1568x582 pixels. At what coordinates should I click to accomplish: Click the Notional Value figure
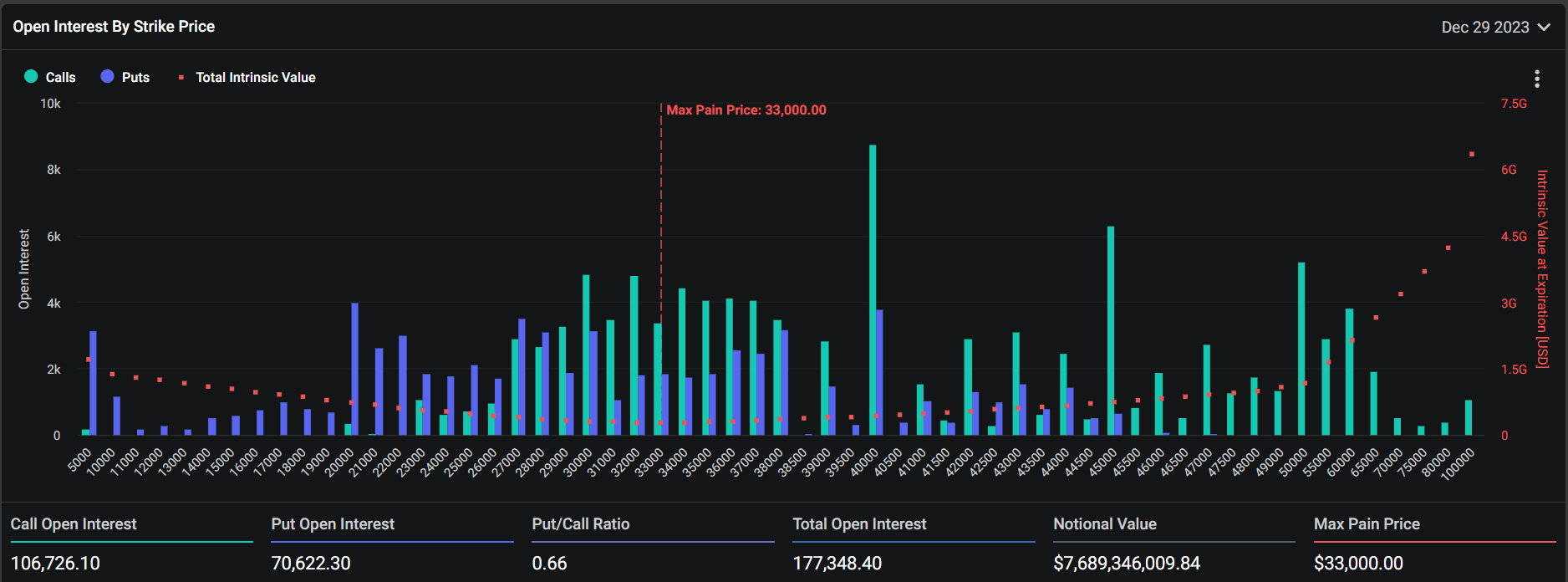click(1126, 564)
